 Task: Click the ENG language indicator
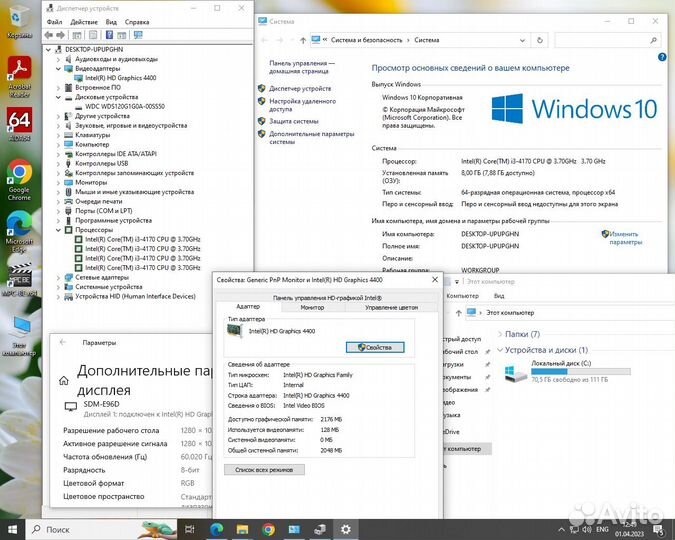click(x=602, y=529)
